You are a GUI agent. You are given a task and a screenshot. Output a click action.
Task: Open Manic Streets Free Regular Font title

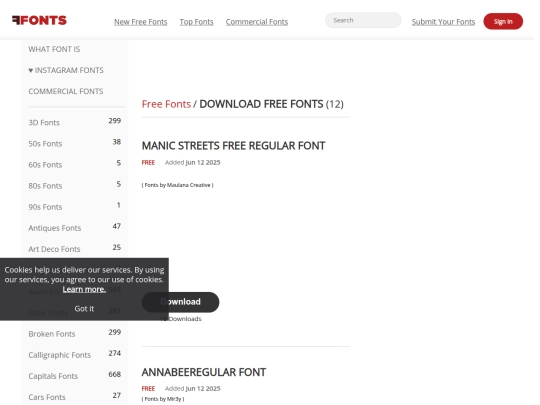(233, 146)
